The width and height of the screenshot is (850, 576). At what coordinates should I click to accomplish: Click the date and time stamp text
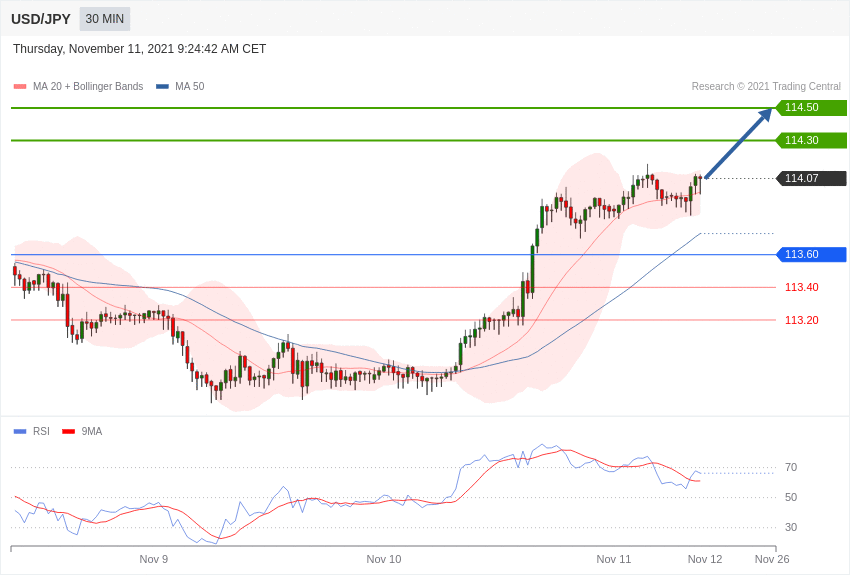(x=139, y=49)
